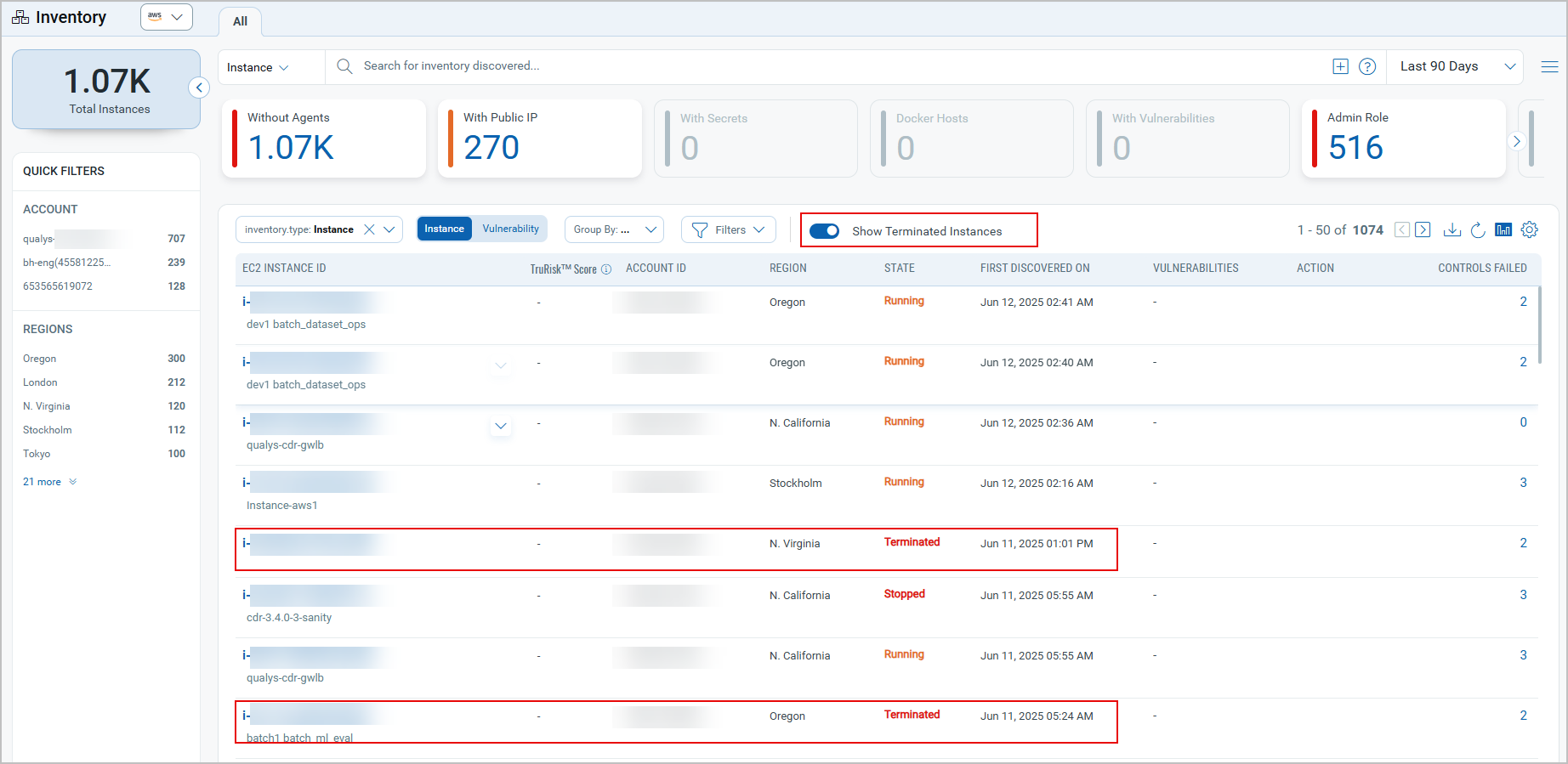Switch to the Instance view tab

click(x=444, y=229)
